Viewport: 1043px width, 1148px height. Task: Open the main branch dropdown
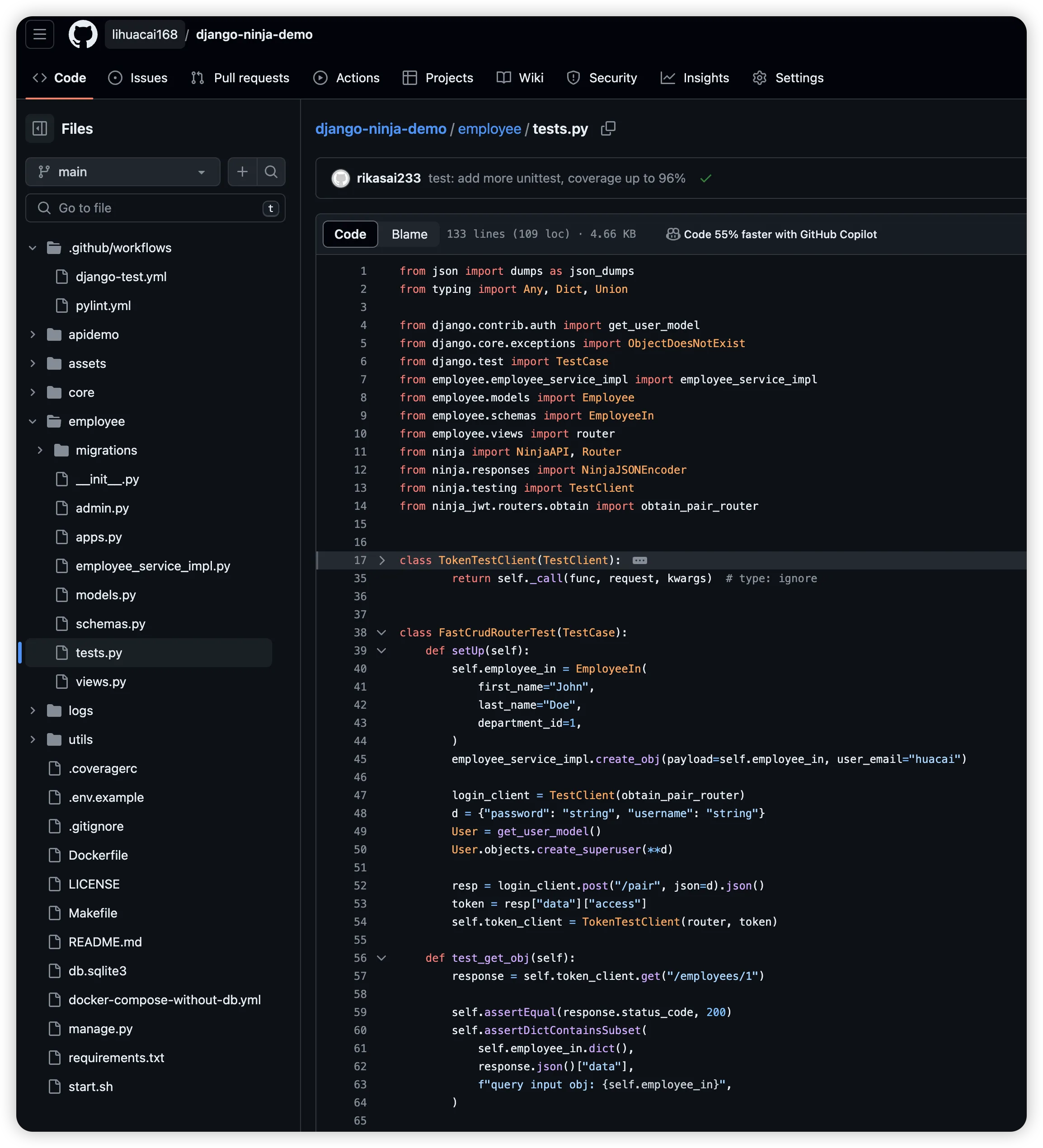pyautogui.click(x=123, y=172)
